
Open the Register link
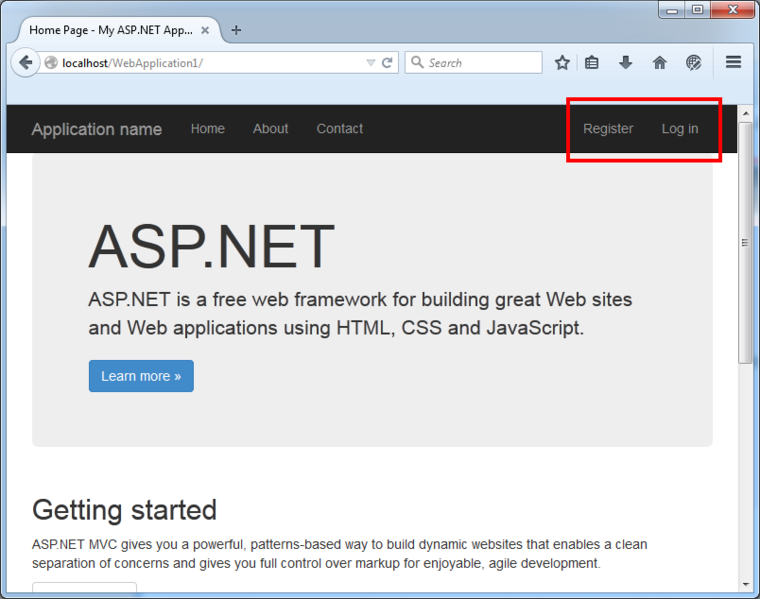click(x=608, y=128)
